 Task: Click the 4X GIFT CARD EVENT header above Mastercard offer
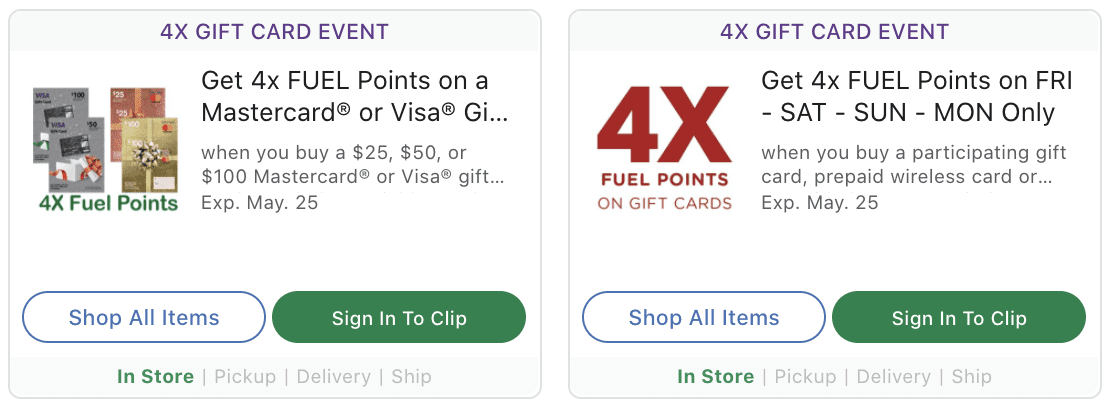pyautogui.click(x=274, y=31)
